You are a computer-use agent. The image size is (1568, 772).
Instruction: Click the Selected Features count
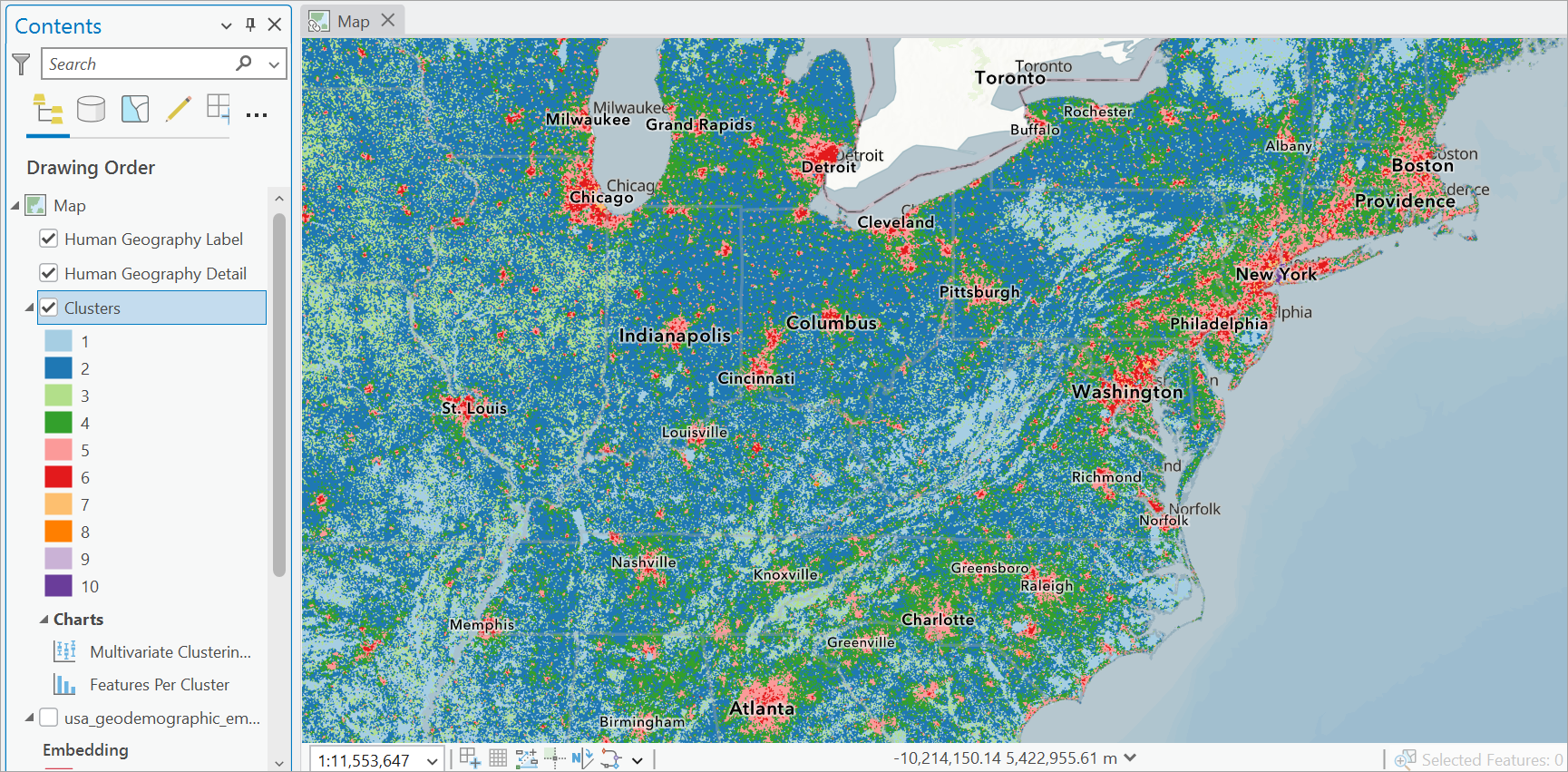pyautogui.click(x=1491, y=760)
